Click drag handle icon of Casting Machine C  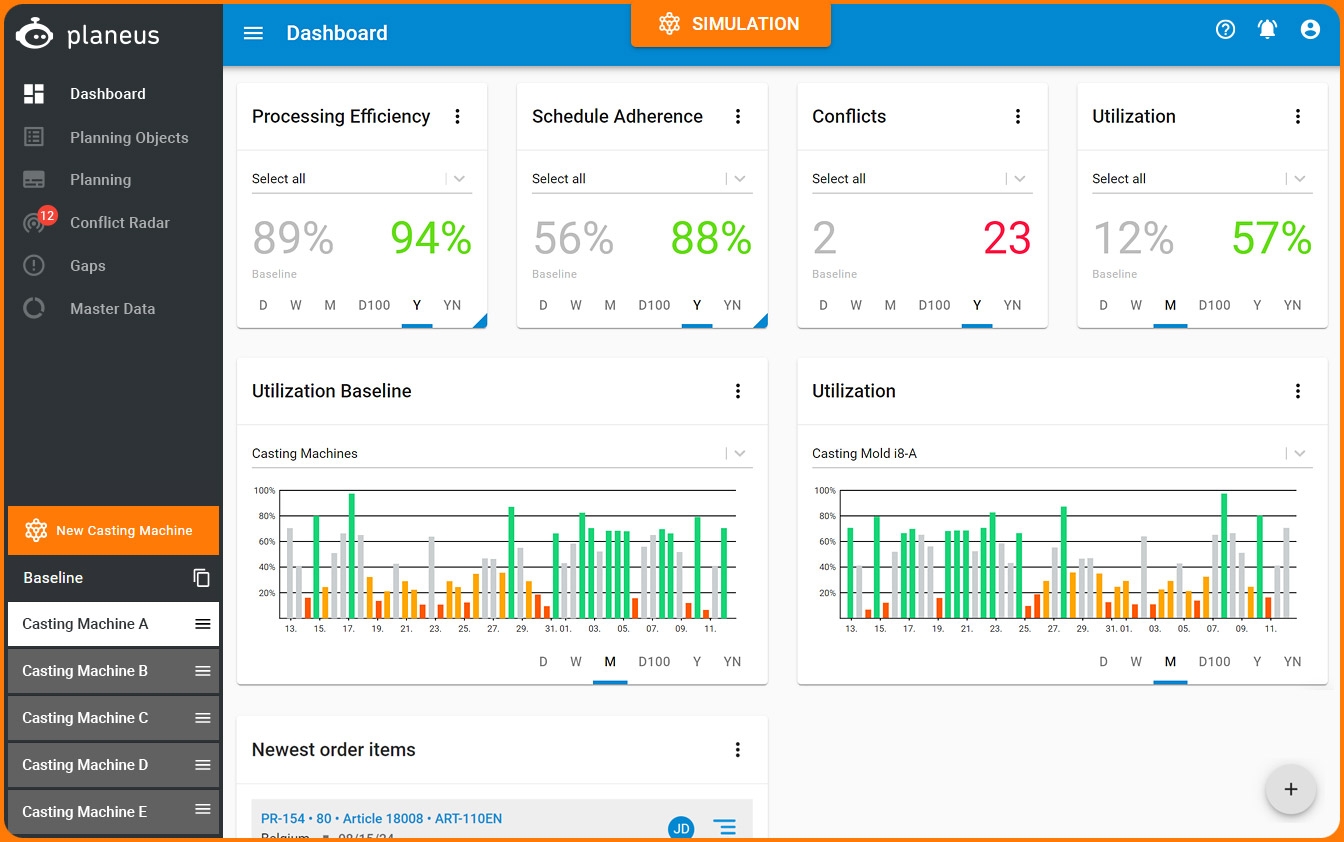(203, 718)
